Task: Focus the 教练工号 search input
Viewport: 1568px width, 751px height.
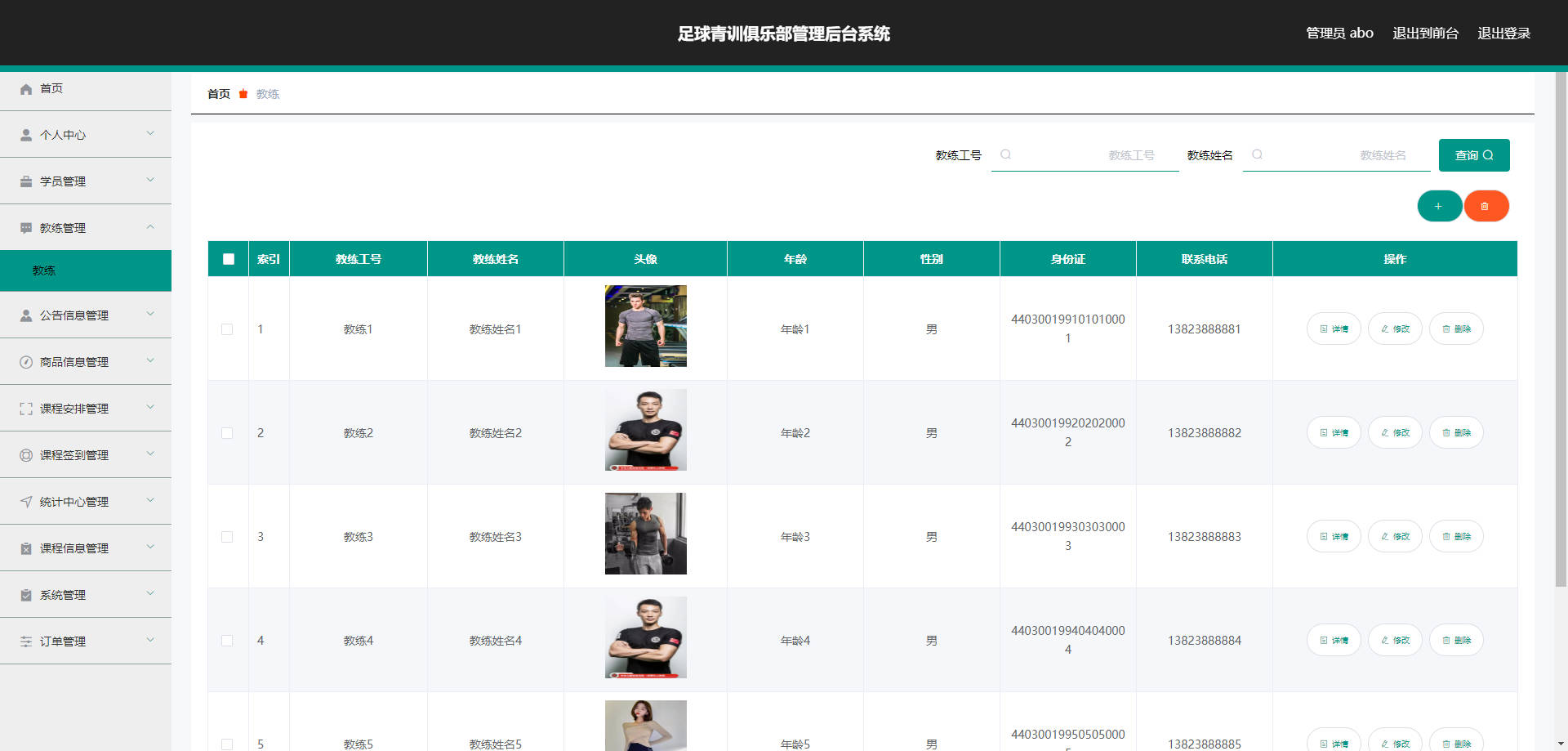Action: tap(1085, 155)
